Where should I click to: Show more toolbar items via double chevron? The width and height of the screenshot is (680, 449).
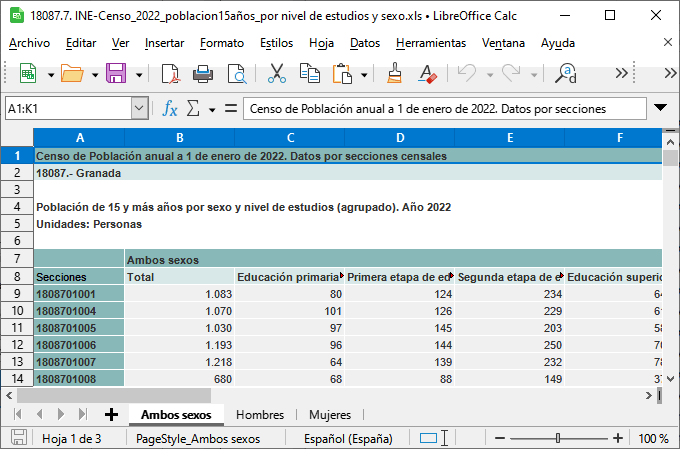pyautogui.click(x=620, y=73)
